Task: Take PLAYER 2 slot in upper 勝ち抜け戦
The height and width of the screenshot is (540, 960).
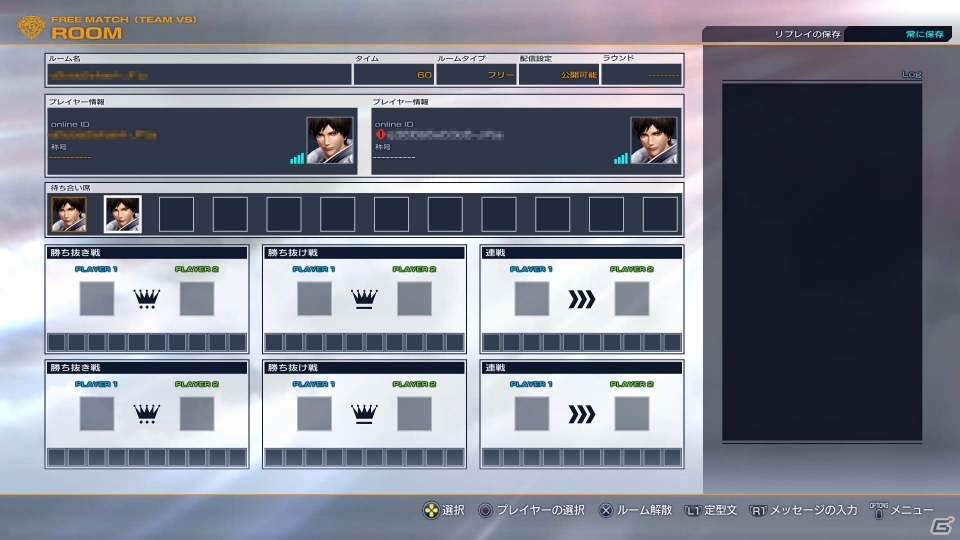Action: tap(414, 299)
